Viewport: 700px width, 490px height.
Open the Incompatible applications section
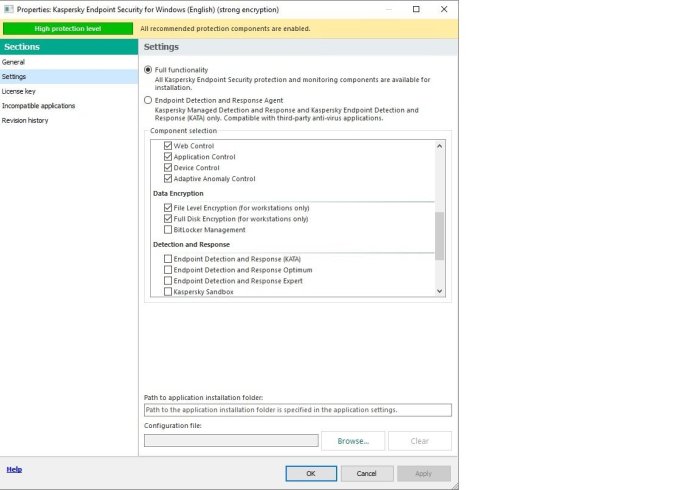69,106
